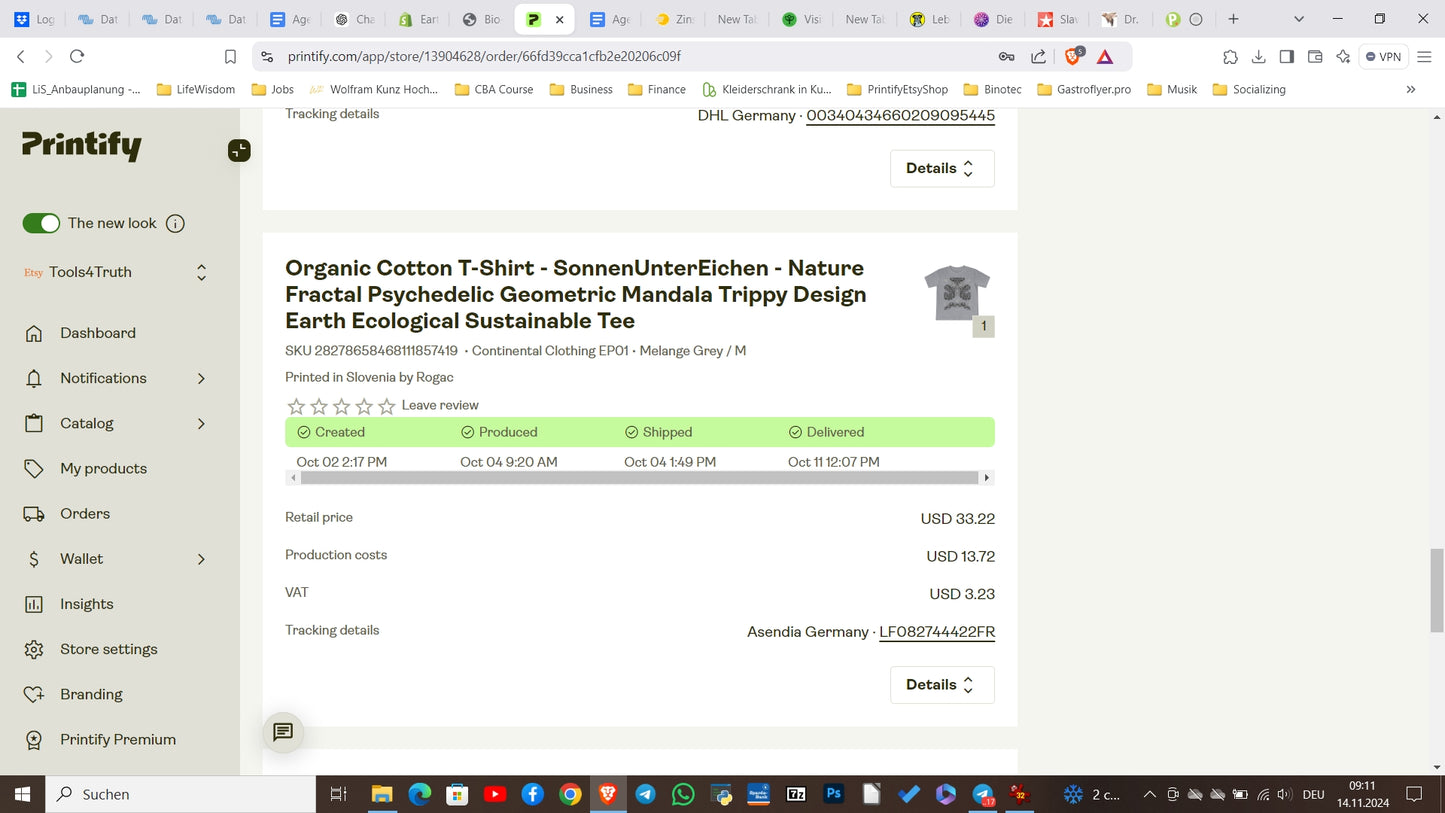Expand the Wallet submenu chevron
This screenshot has width=1445, height=813.
(x=201, y=559)
